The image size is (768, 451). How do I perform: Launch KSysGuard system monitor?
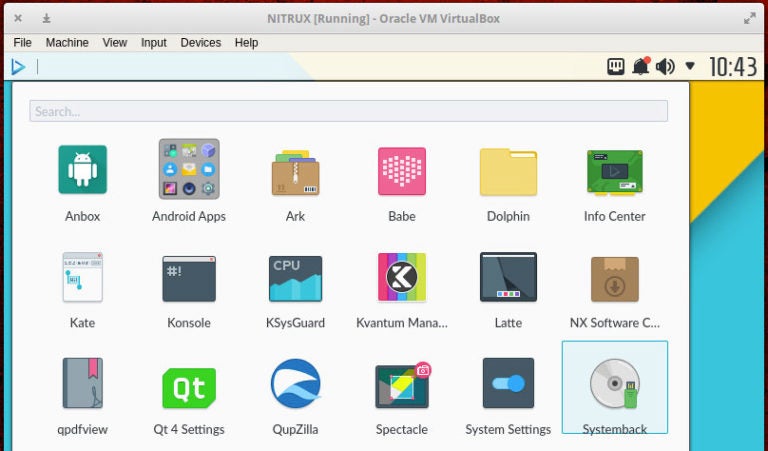[x=295, y=279]
